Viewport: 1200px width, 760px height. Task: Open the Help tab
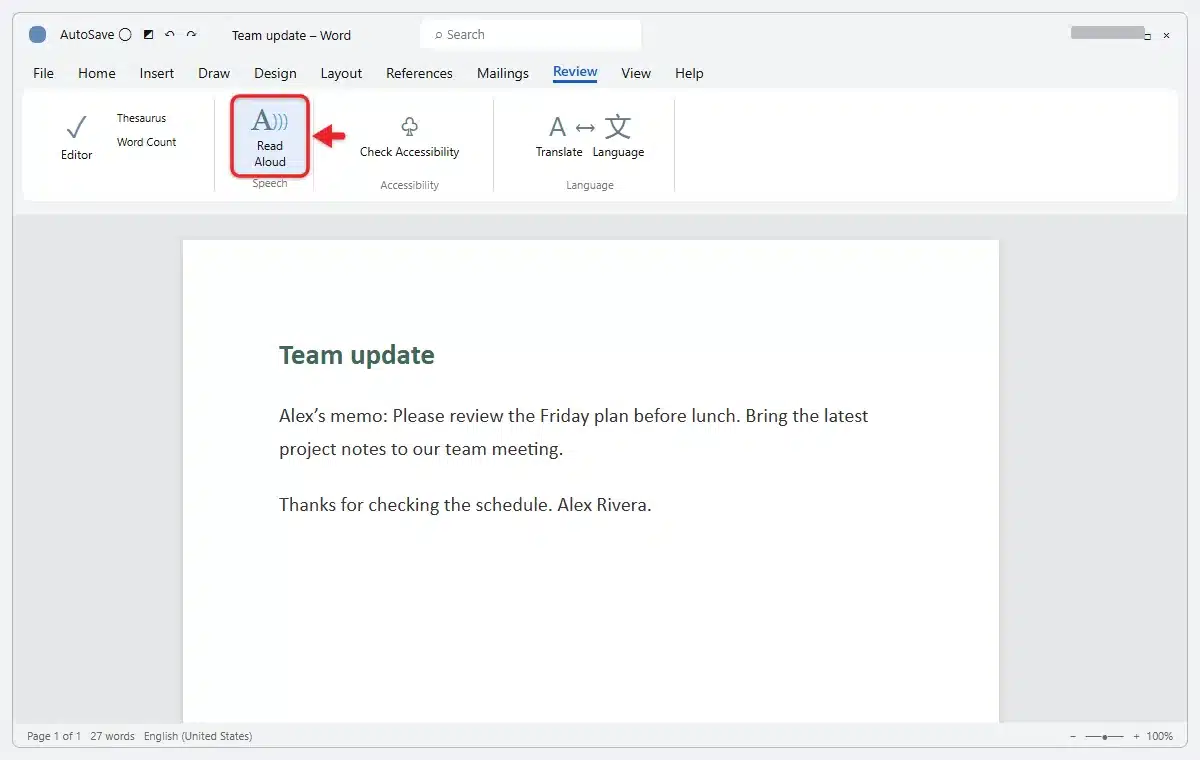689,73
